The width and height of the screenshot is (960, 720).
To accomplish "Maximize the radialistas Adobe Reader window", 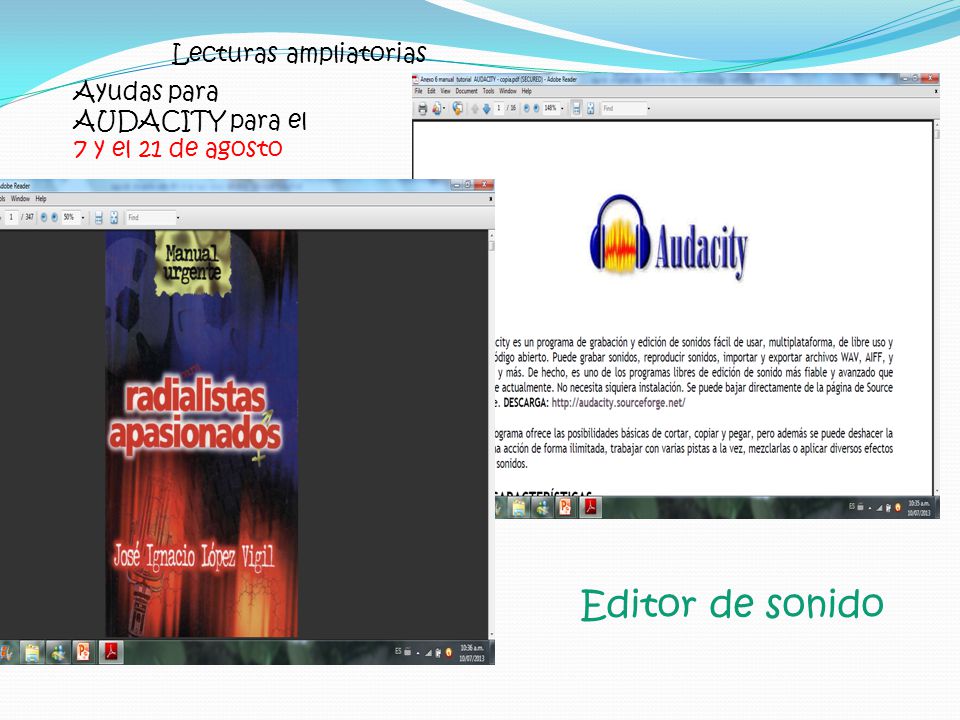I will point(468,184).
